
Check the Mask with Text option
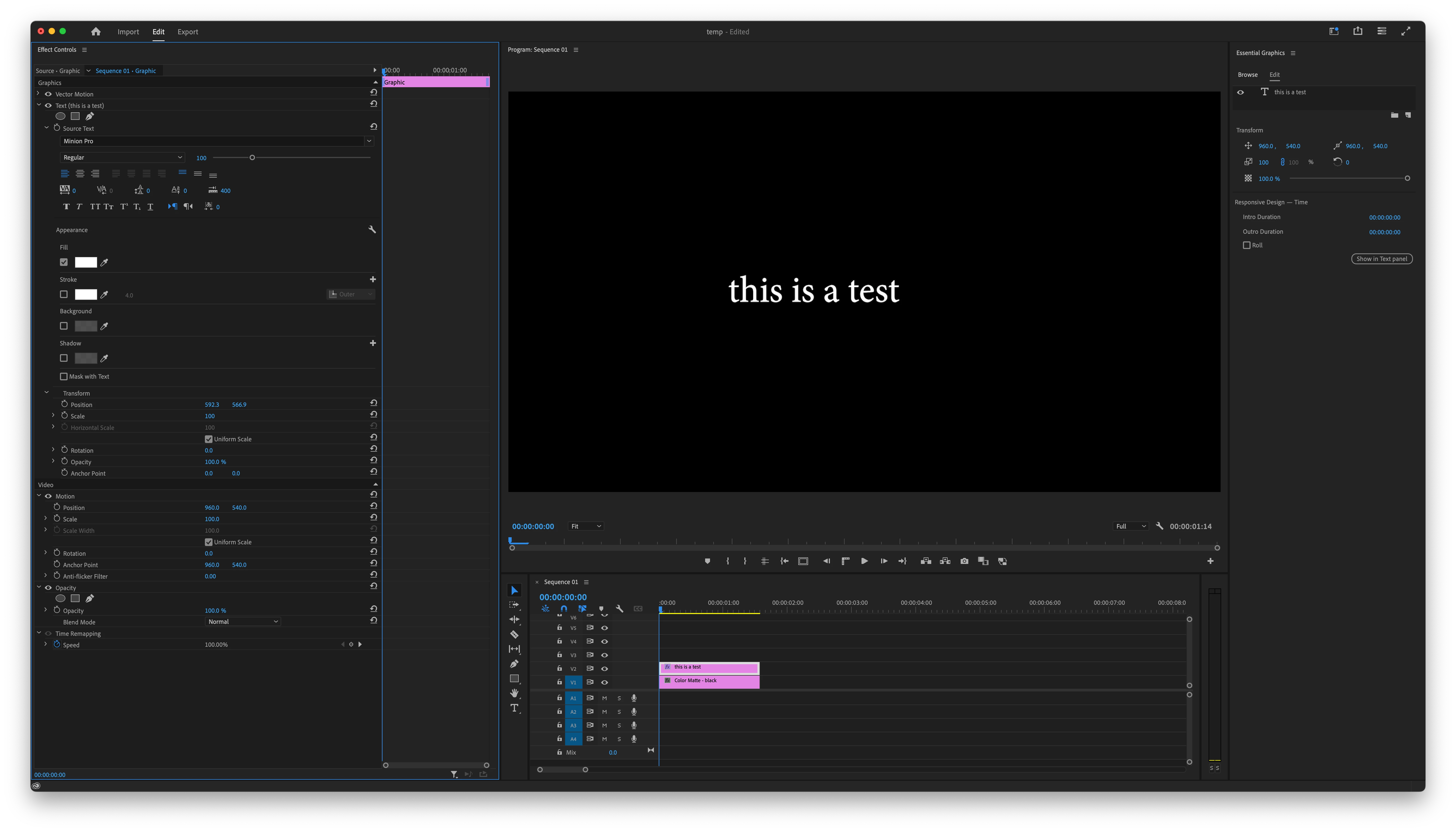tap(64, 376)
